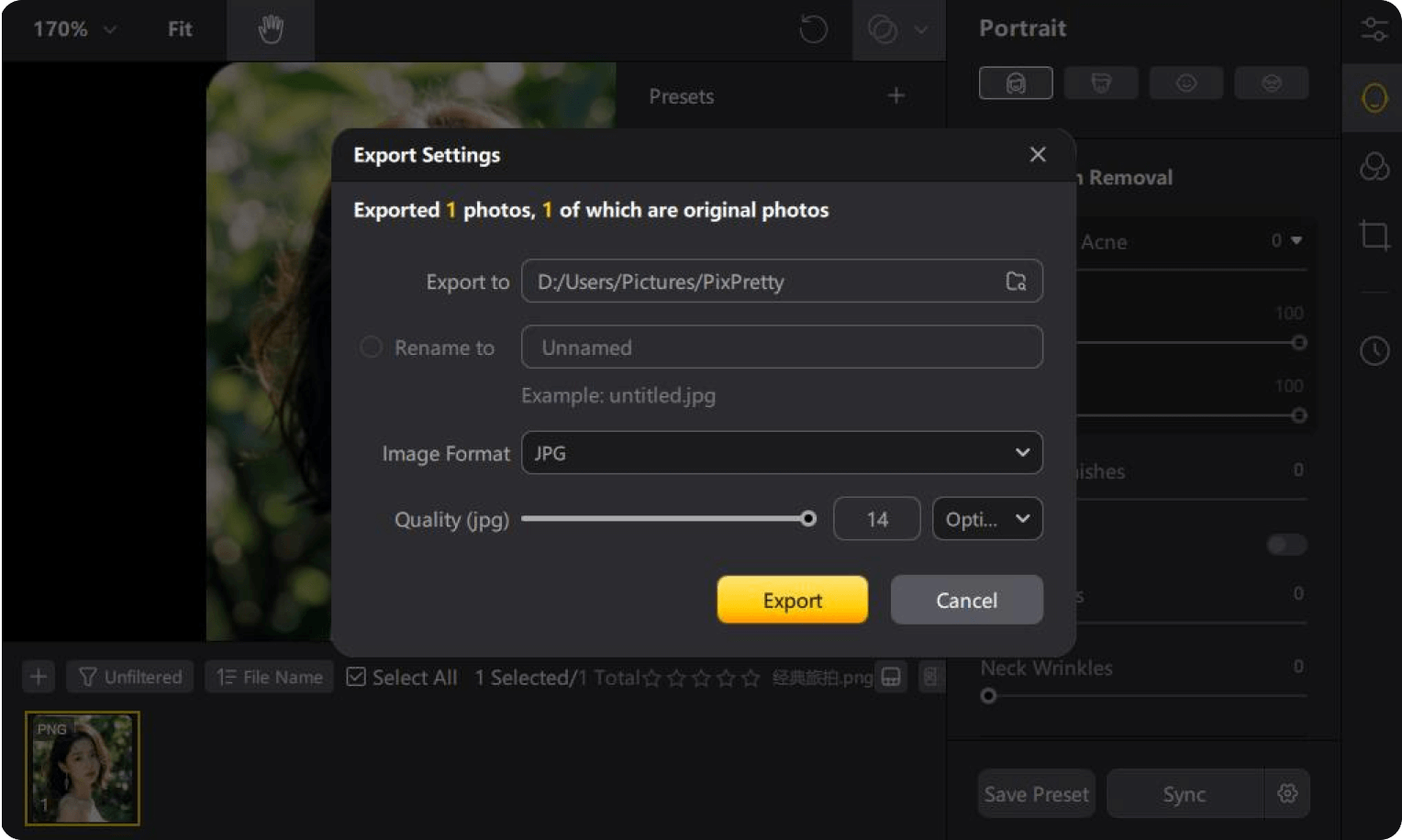Expand the Optimization dropdown next to Quality

pyautogui.click(x=987, y=518)
